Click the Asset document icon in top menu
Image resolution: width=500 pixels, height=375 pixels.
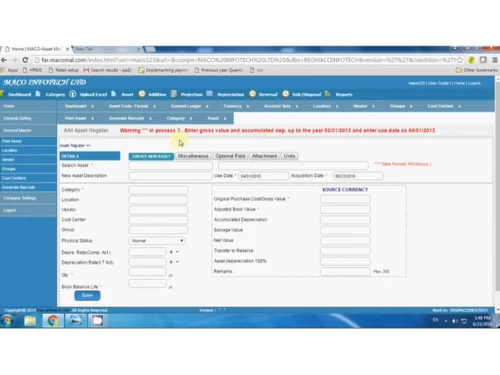pyautogui.click(x=114, y=94)
